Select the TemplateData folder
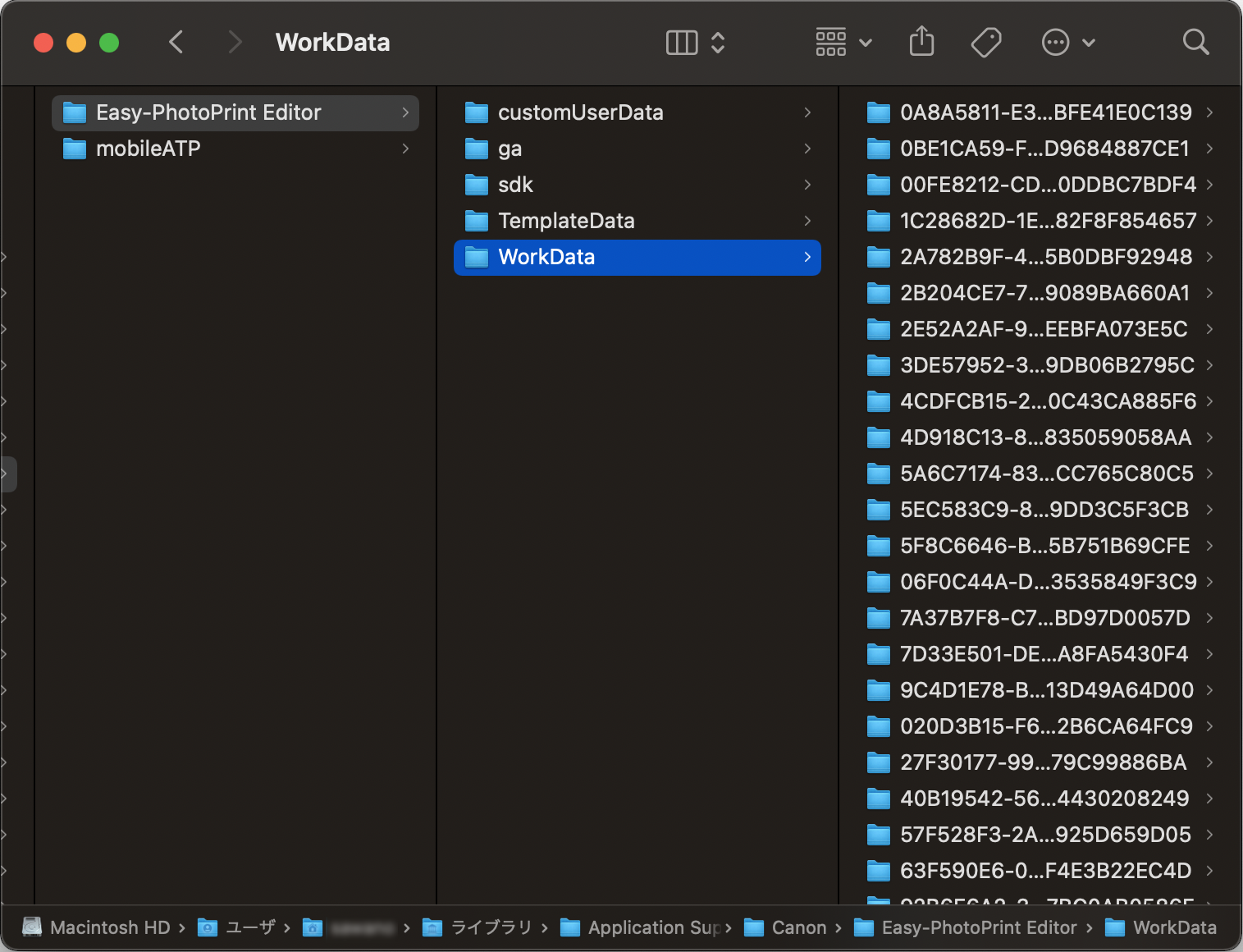The image size is (1243, 952). 566,221
